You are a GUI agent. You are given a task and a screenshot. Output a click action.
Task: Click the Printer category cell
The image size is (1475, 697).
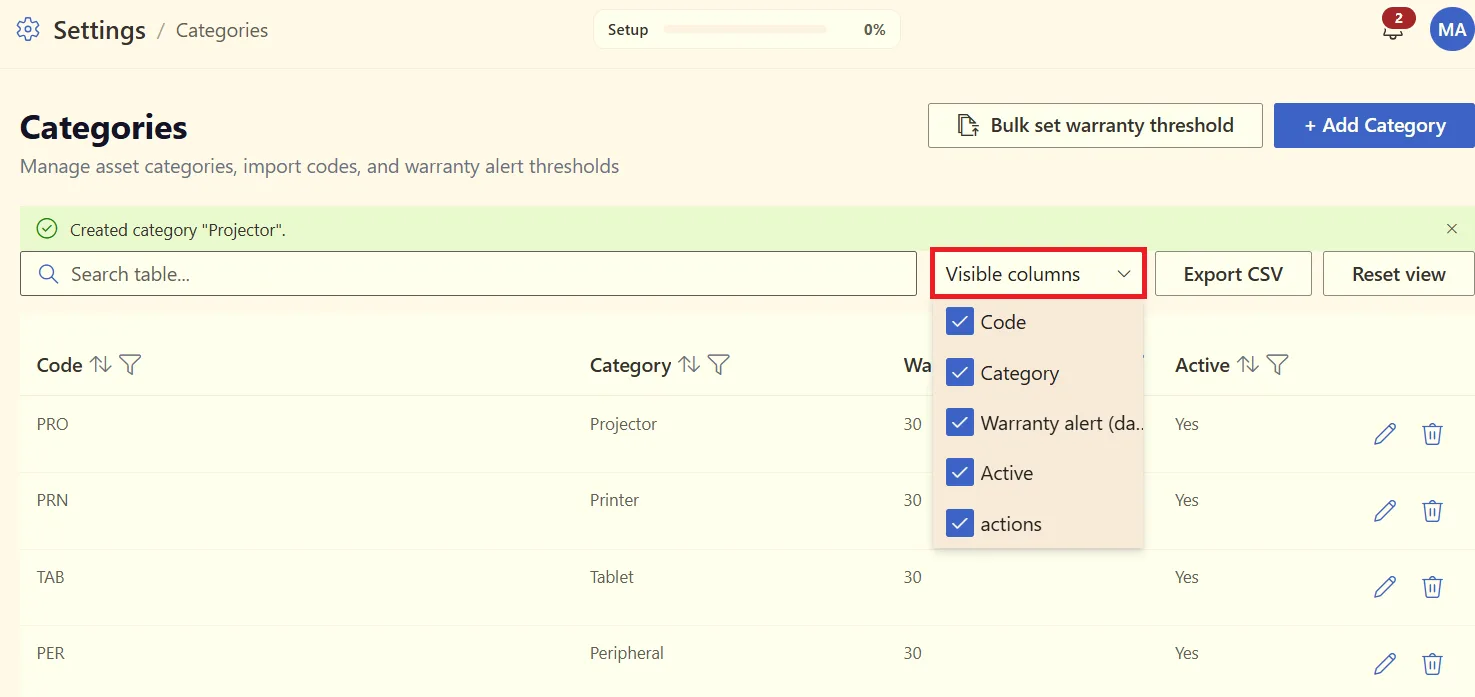614,500
